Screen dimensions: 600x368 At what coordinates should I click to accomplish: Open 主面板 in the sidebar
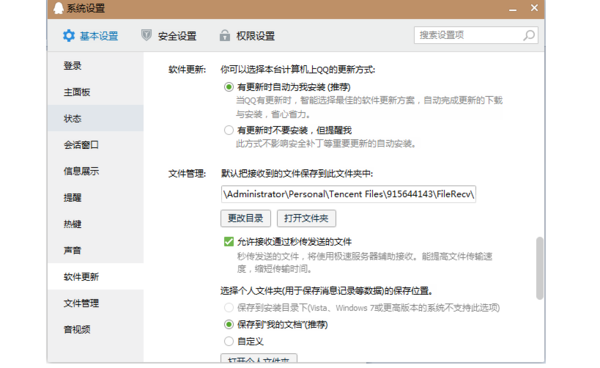coord(96,92)
